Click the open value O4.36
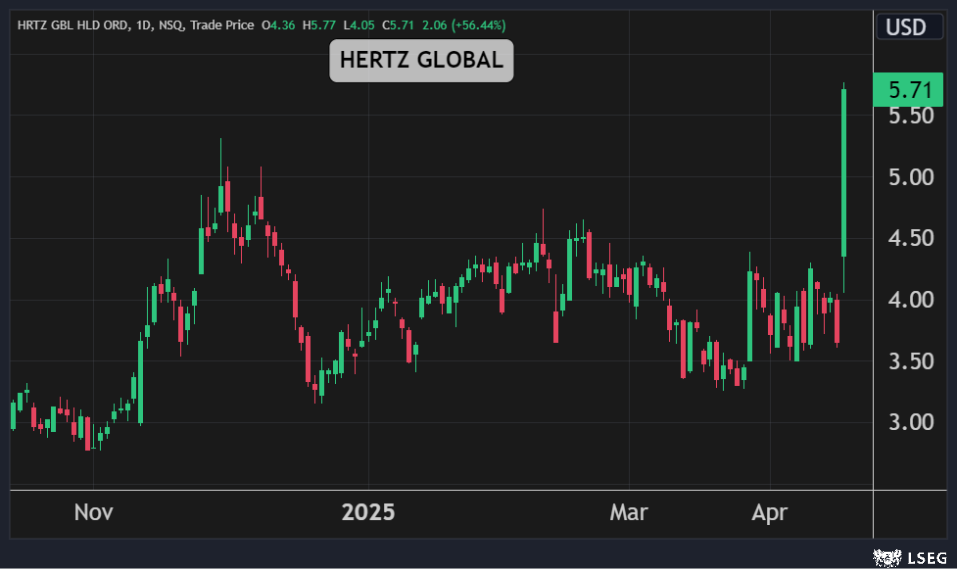 tap(278, 26)
